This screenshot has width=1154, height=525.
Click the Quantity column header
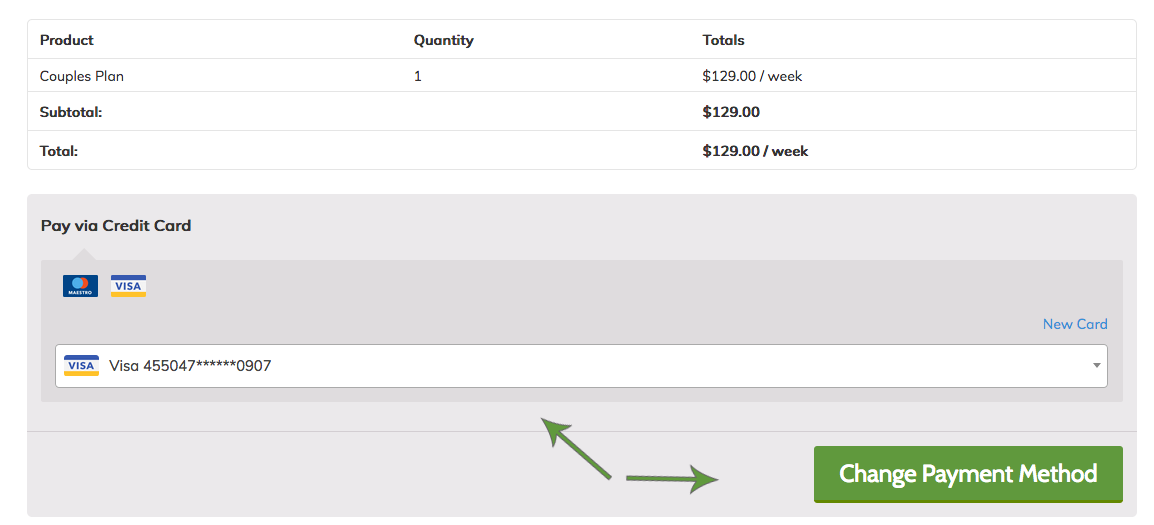[443, 40]
